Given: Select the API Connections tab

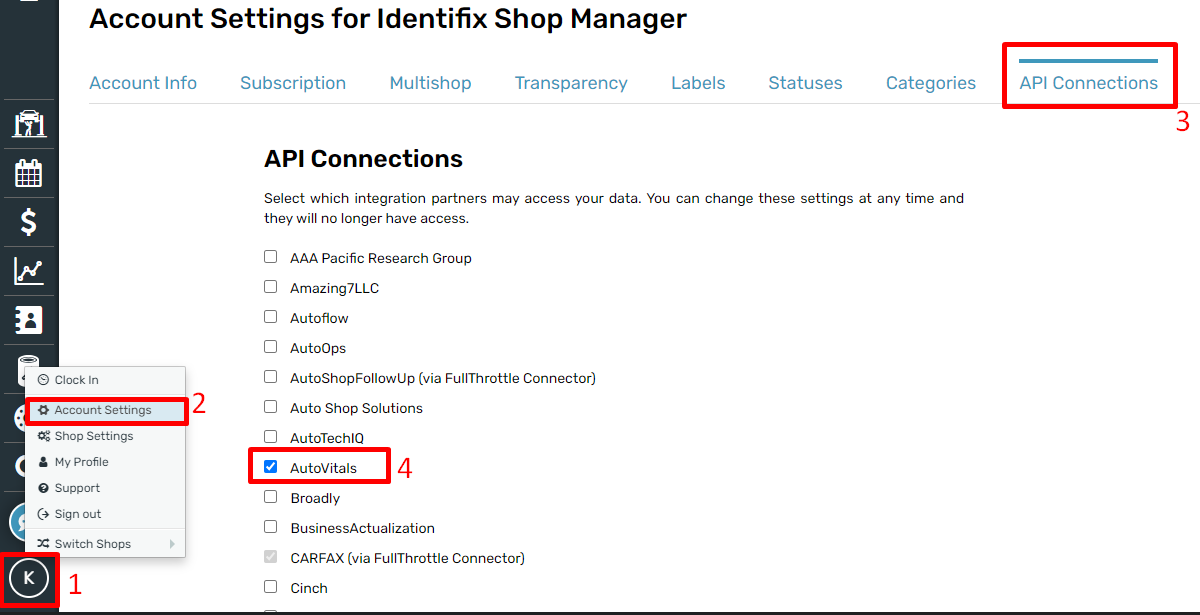Looking at the screenshot, I should point(1088,83).
